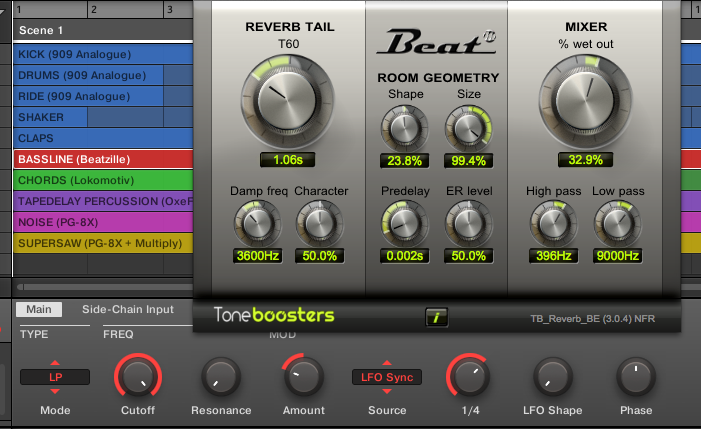
Task: Click the Room Geometry Size knob
Action: click(x=467, y=127)
